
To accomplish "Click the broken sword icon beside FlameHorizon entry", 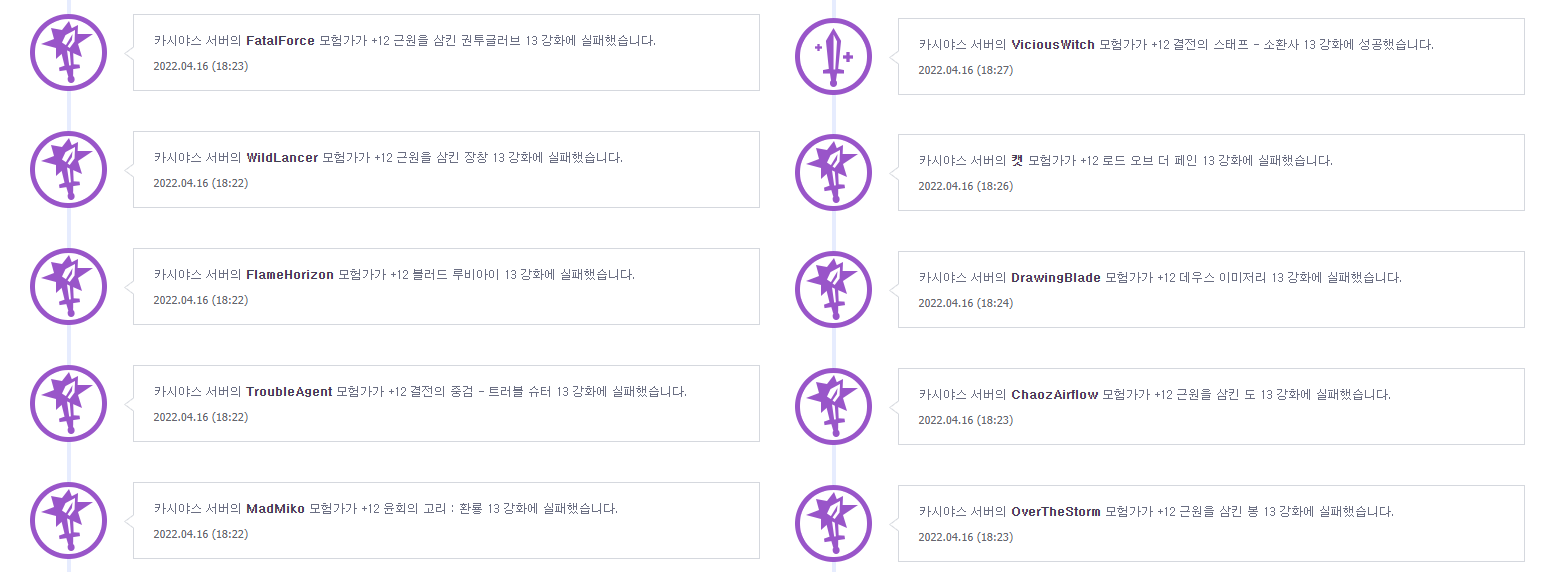I will [x=68, y=287].
